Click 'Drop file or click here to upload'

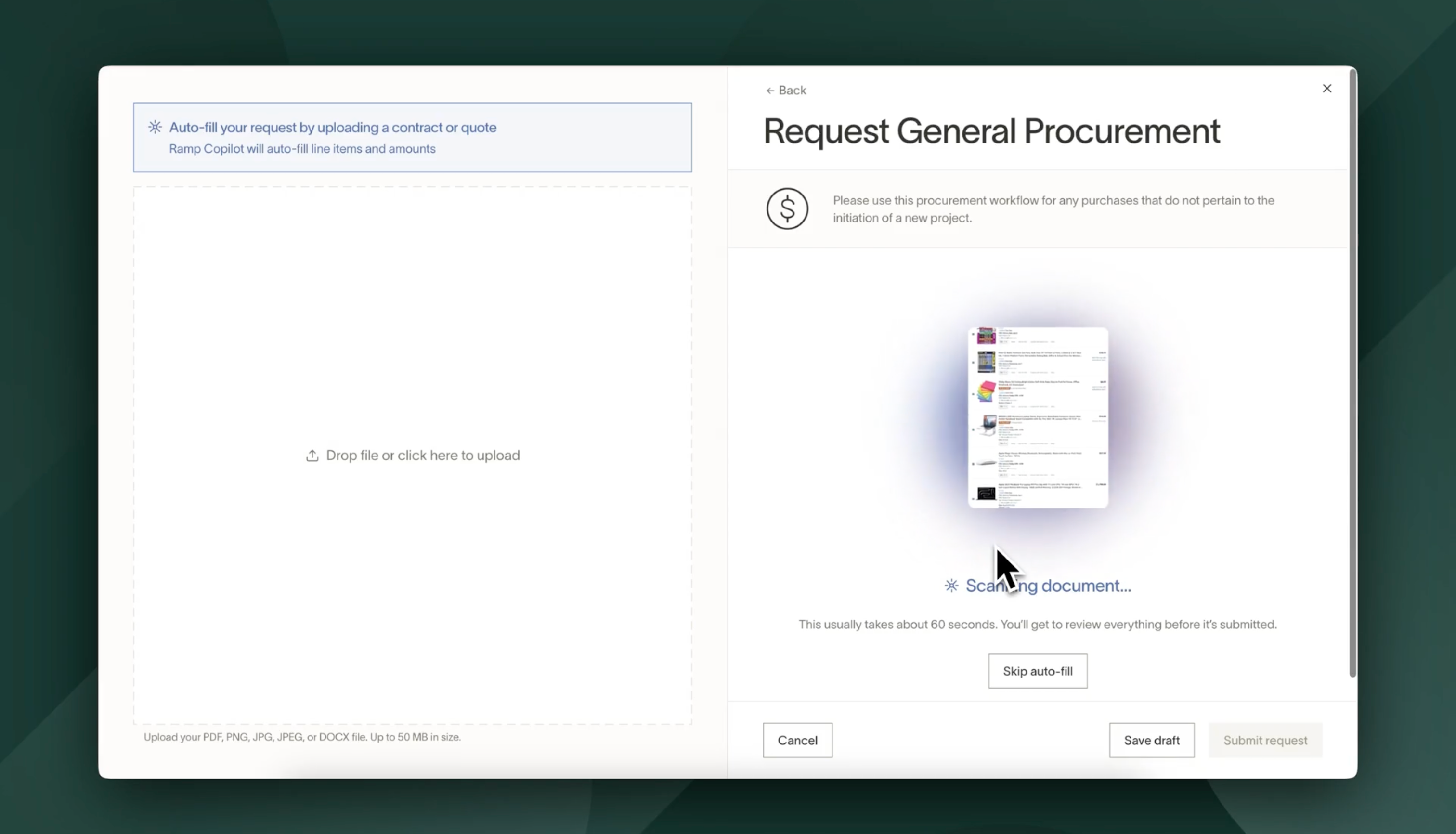423,456
